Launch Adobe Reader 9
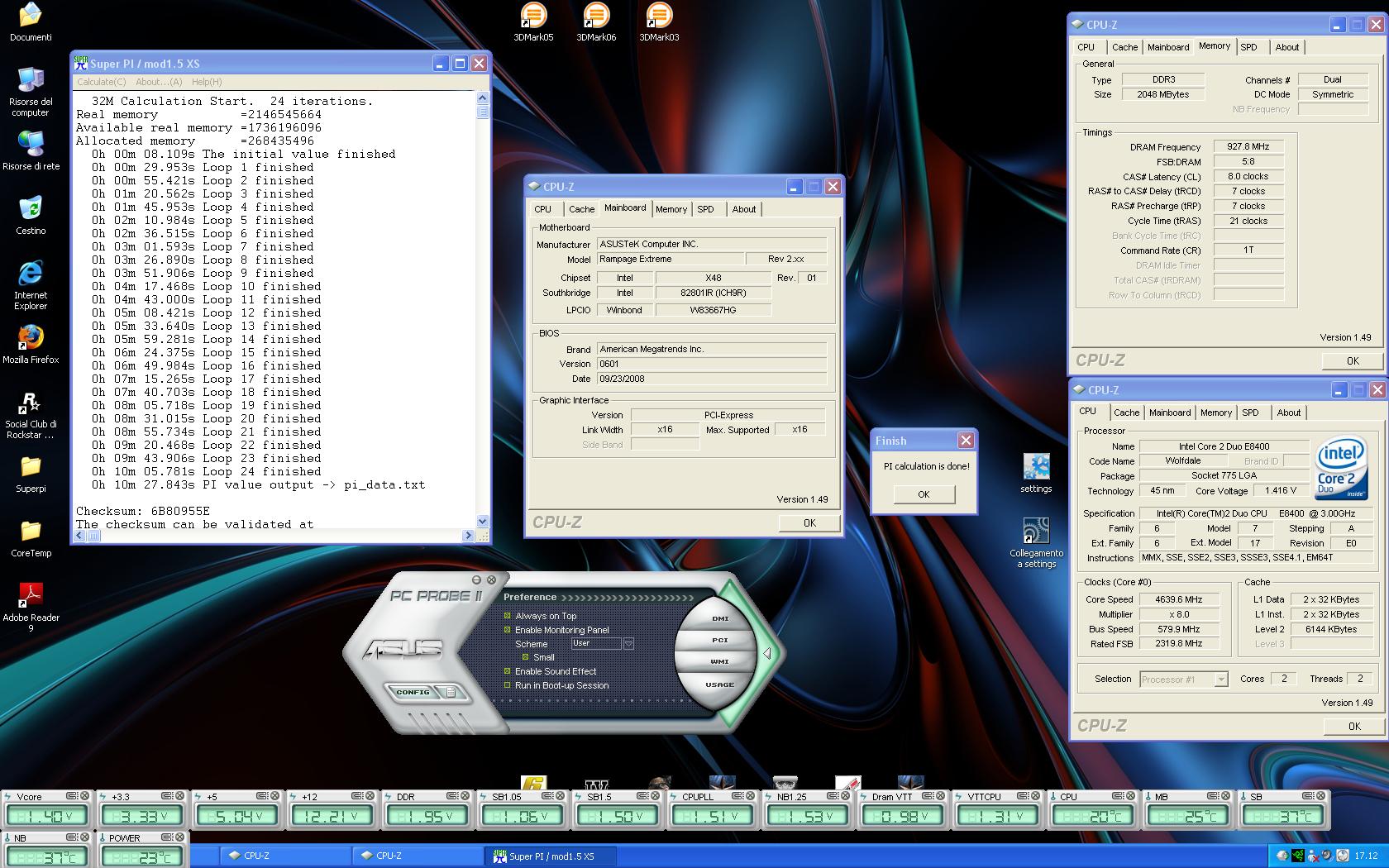 31,608
